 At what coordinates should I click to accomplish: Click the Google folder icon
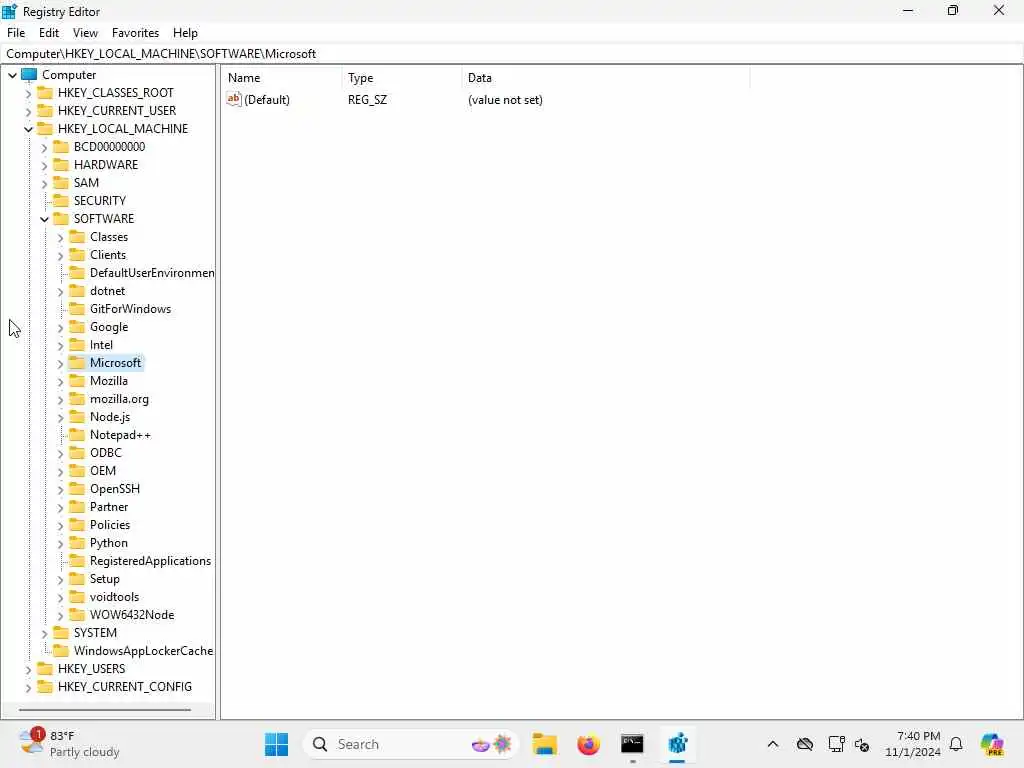[x=77, y=327]
